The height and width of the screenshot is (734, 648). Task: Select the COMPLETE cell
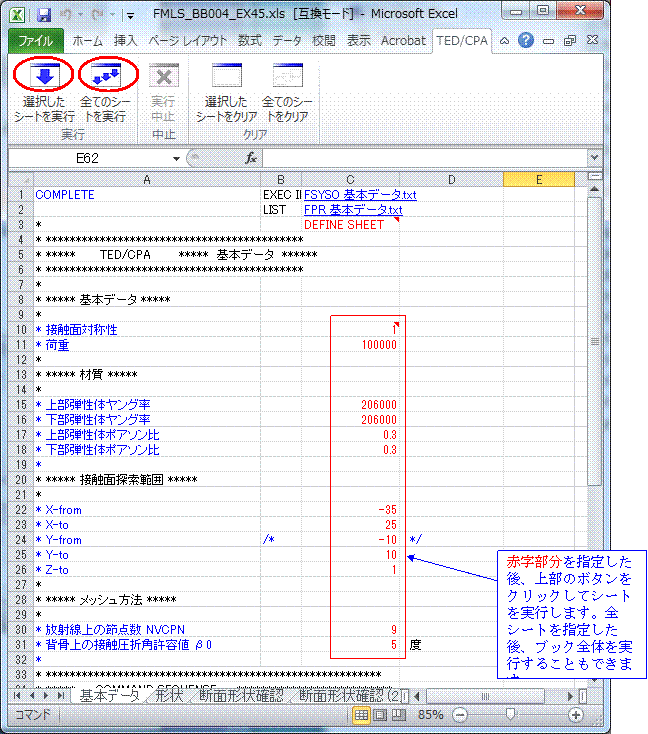point(147,195)
